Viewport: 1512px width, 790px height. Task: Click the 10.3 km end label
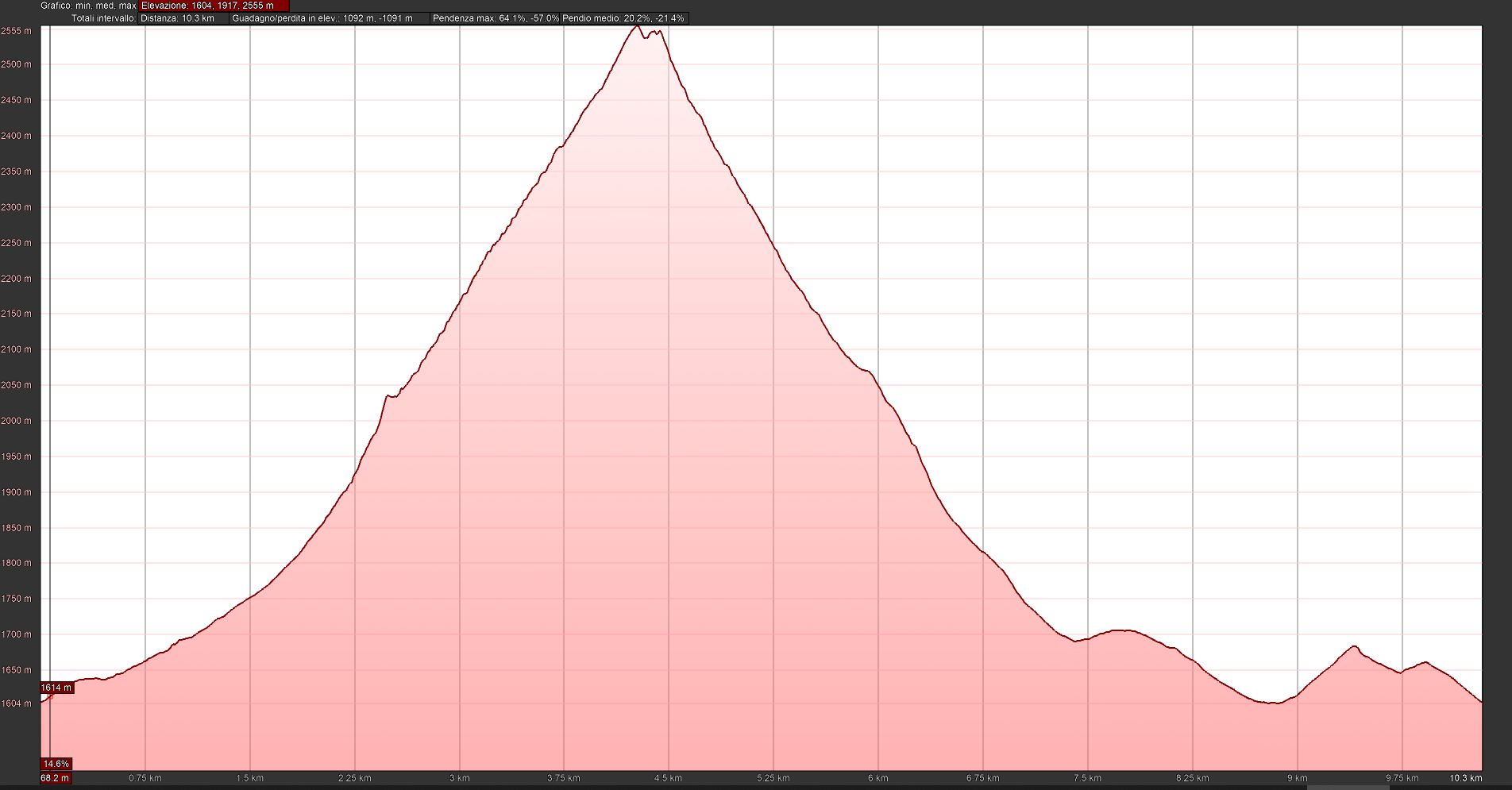[1465, 778]
